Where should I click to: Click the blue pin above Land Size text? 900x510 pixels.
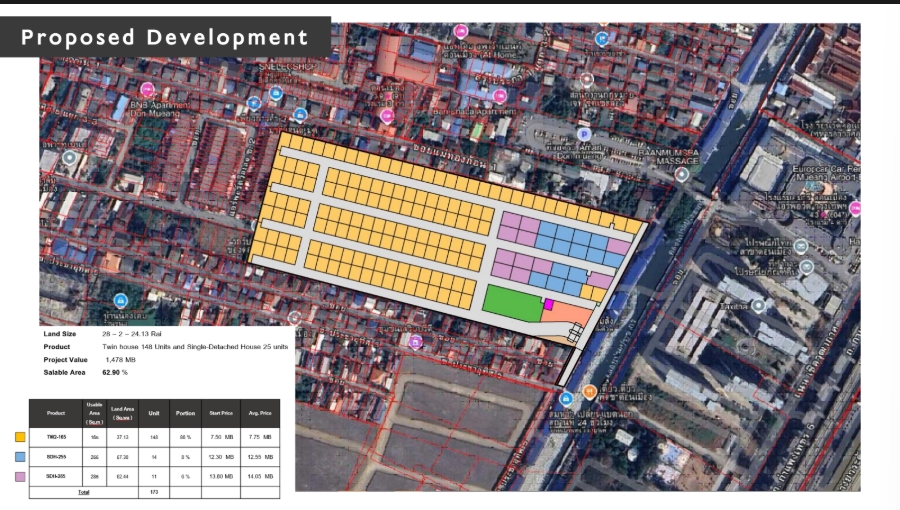point(120,301)
